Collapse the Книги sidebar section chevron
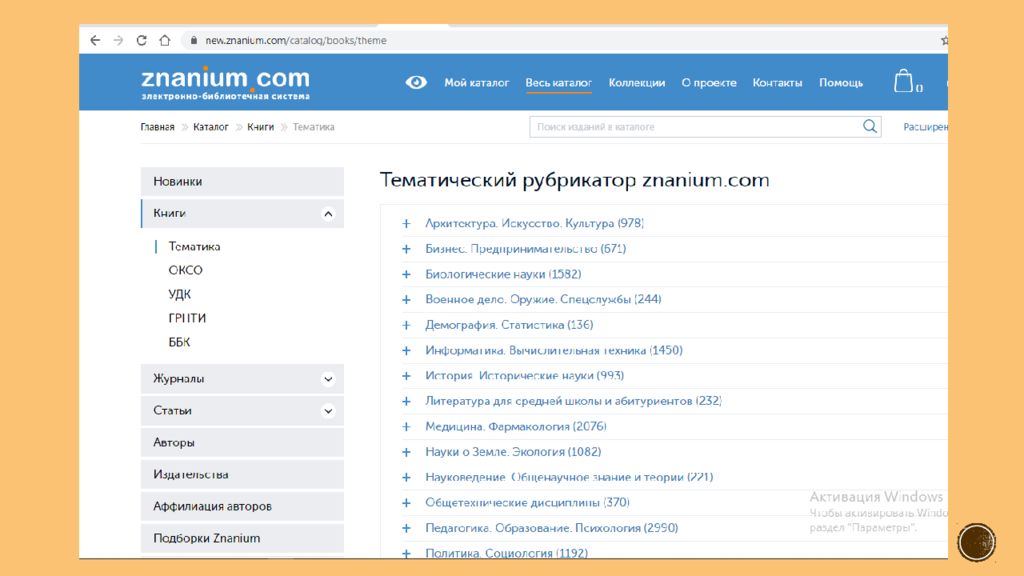 [x=328, y=214]
